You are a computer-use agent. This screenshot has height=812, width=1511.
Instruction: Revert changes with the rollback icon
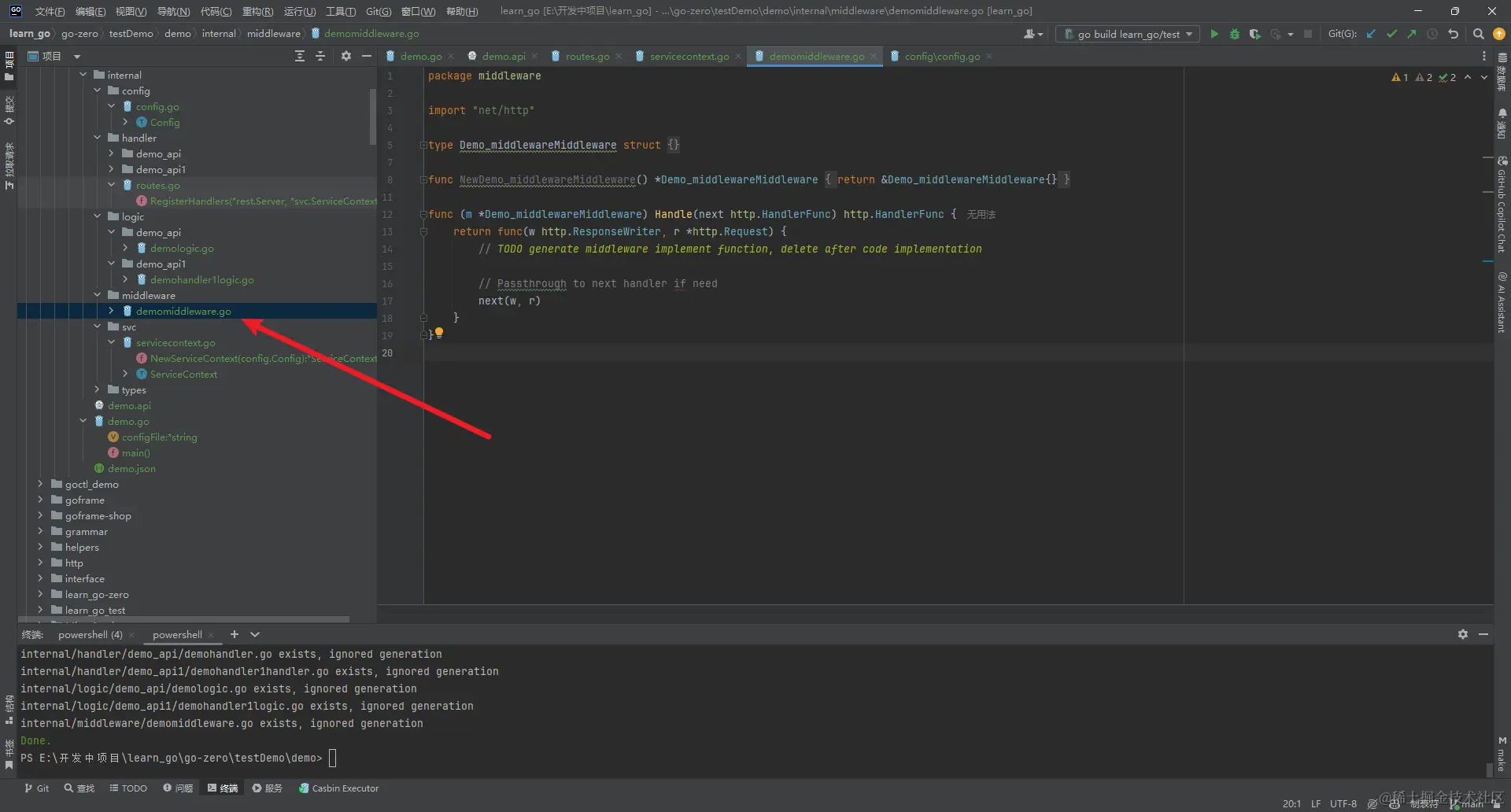tap(1454, 34)
